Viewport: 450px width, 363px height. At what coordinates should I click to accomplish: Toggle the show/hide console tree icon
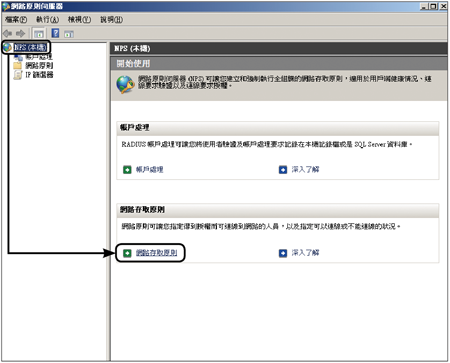39,34
